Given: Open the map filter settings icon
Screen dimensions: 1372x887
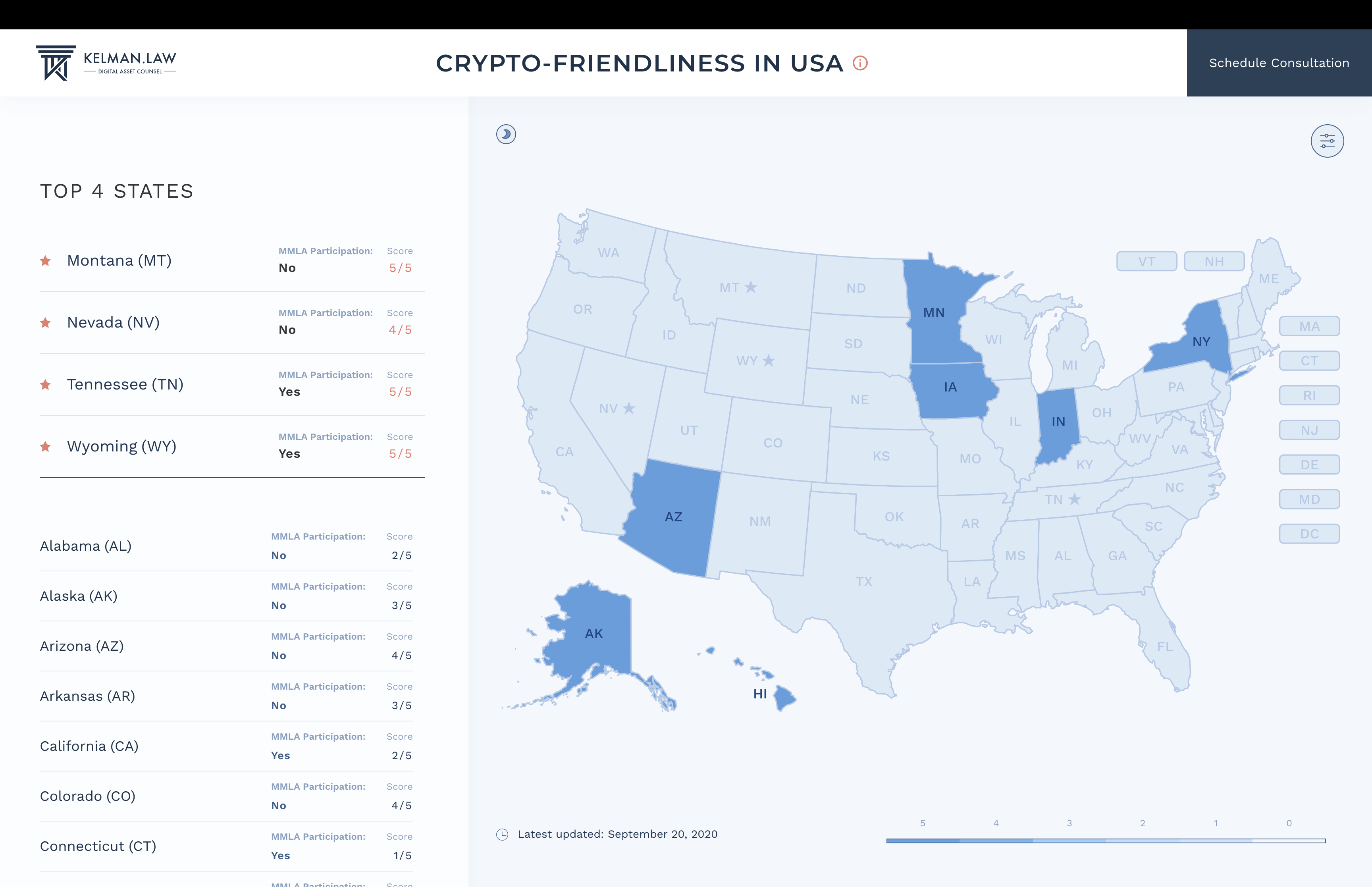Looking at the screenshot, I should (x=1327, y=141).
